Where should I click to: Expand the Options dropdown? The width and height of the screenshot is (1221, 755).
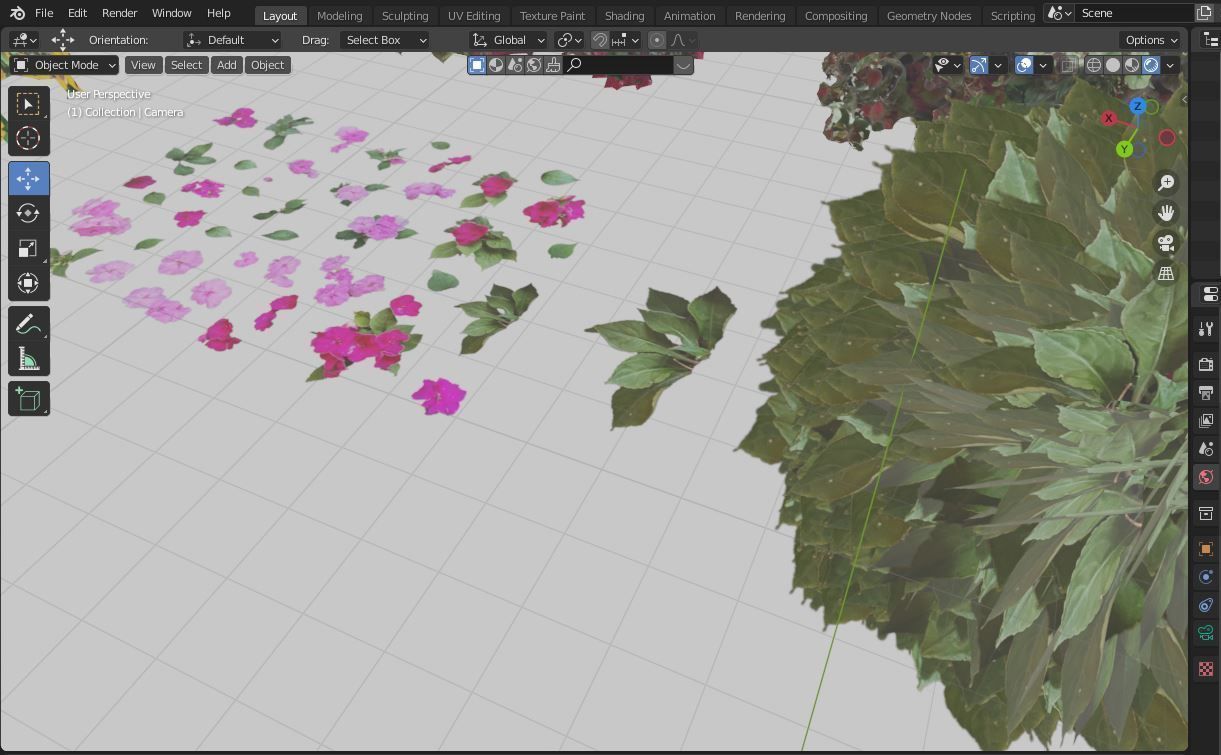coord(1151,40)
